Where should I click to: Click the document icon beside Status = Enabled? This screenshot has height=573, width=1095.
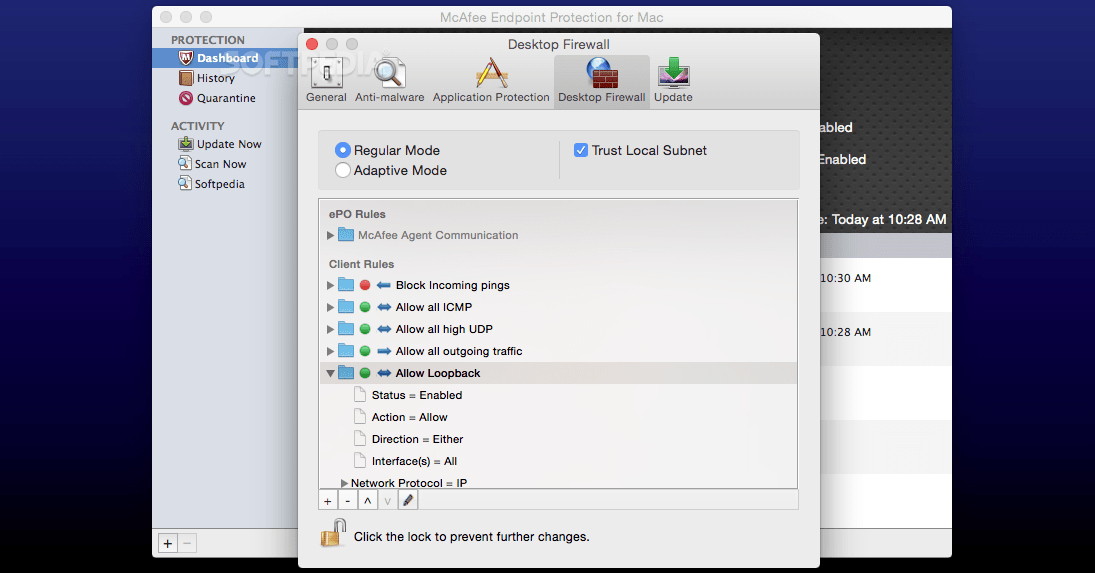pos(360,395)
